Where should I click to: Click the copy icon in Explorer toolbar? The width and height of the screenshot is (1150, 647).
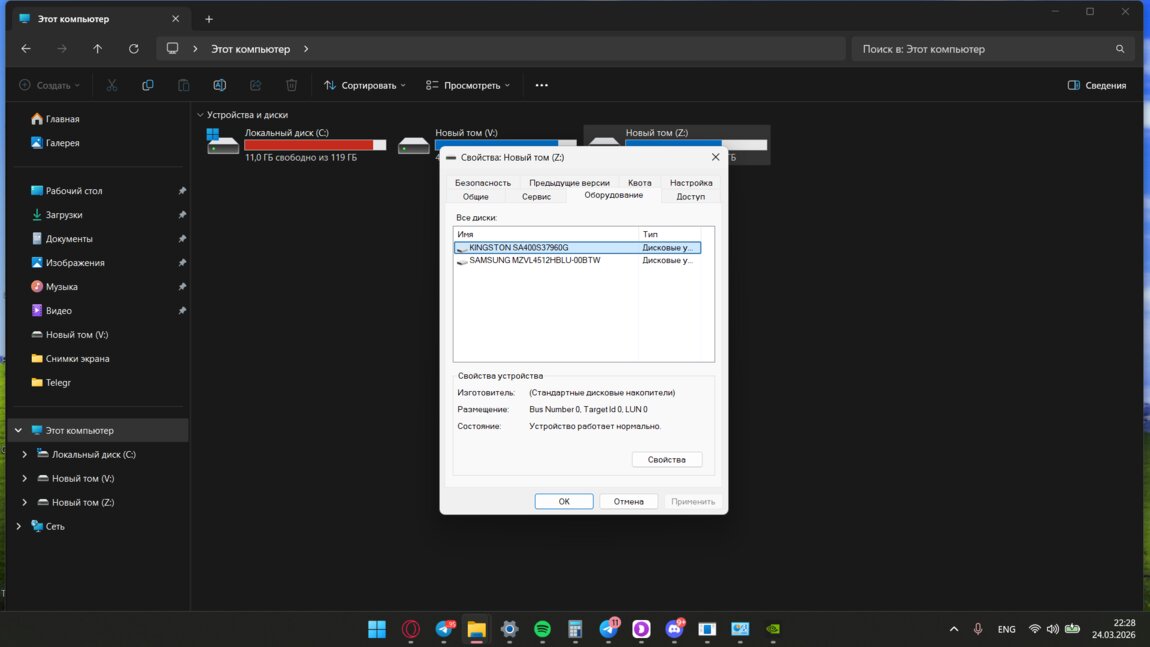pos(148,86)
